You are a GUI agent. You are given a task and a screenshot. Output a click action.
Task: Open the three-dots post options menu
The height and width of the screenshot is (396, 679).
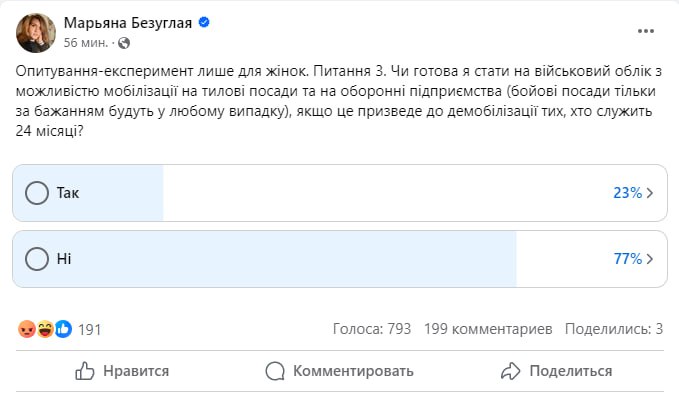(646, 31)
